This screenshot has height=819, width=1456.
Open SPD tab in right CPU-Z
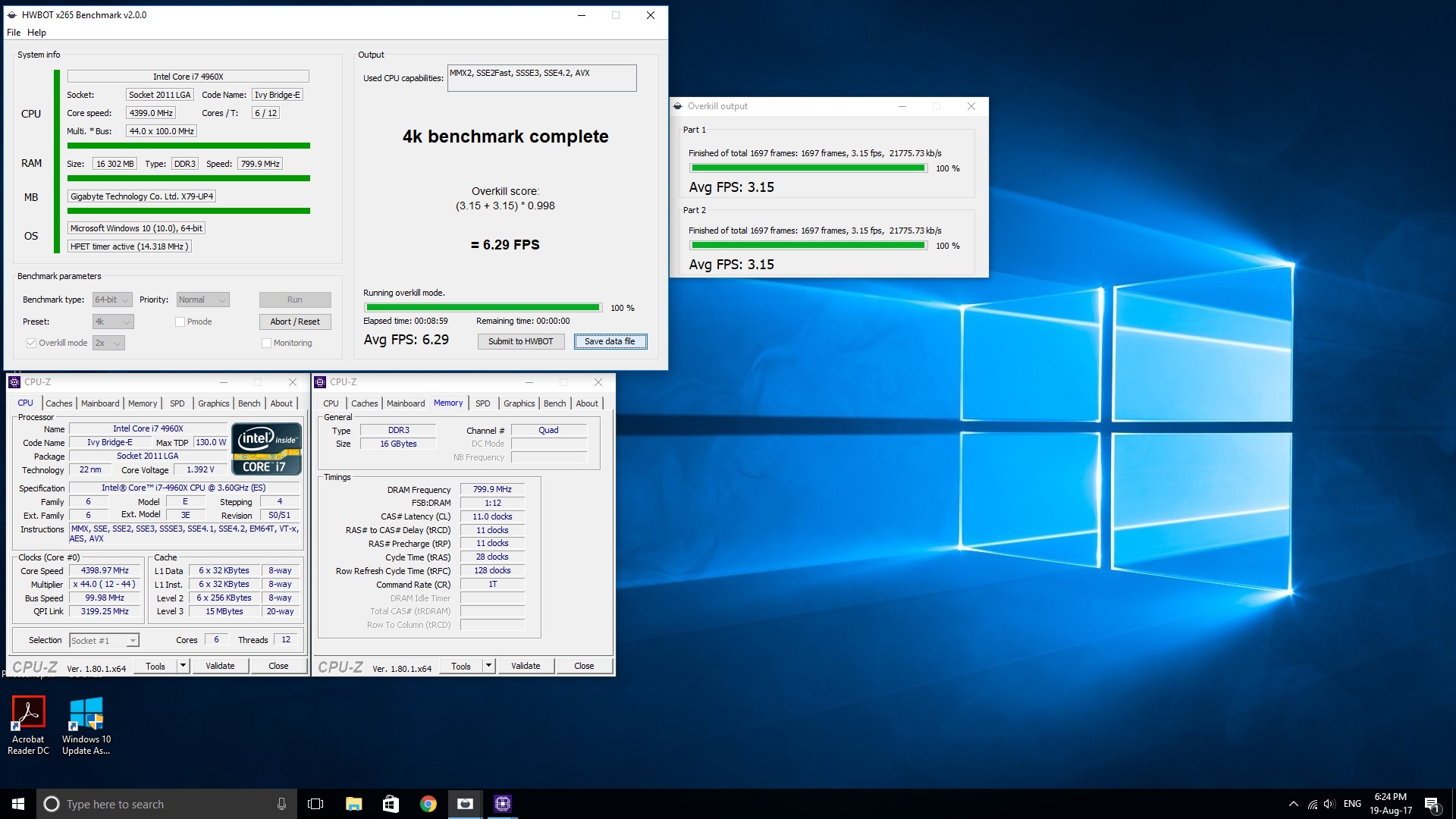click(482, 403)
